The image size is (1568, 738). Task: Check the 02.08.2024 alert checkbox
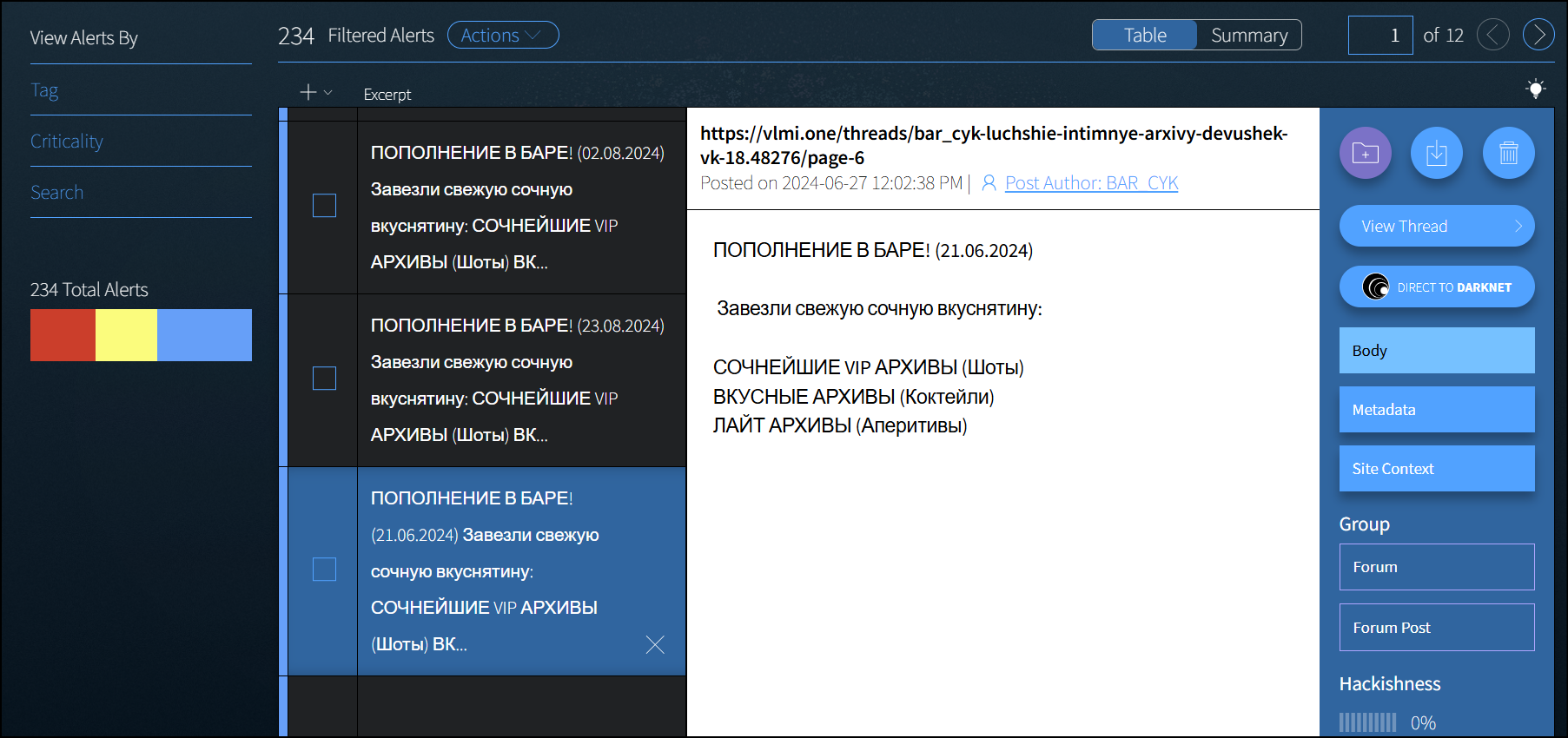pyautogui.click(x=324, y=206)
